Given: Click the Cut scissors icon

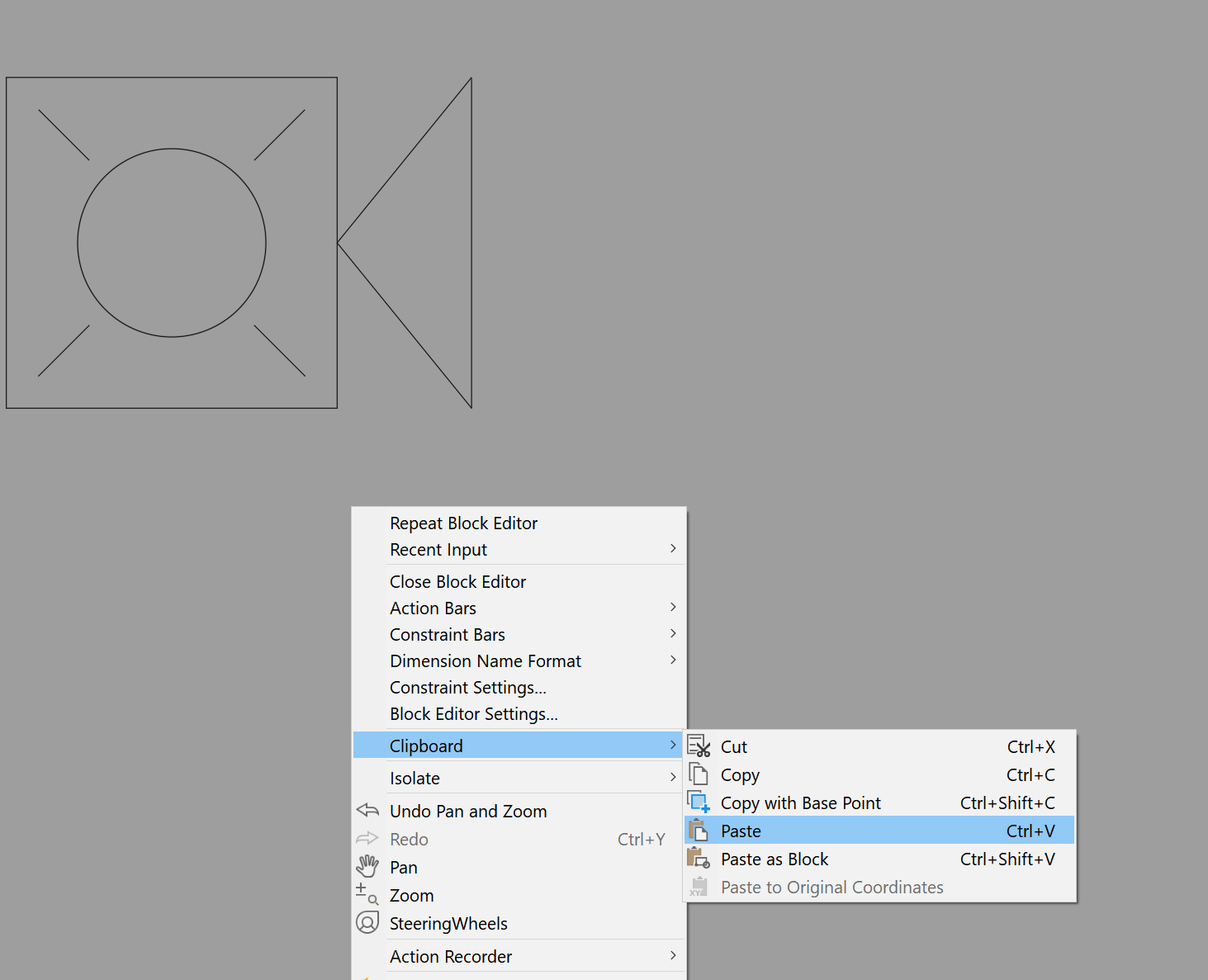Looking at the screenshot, I should [699, 746].
